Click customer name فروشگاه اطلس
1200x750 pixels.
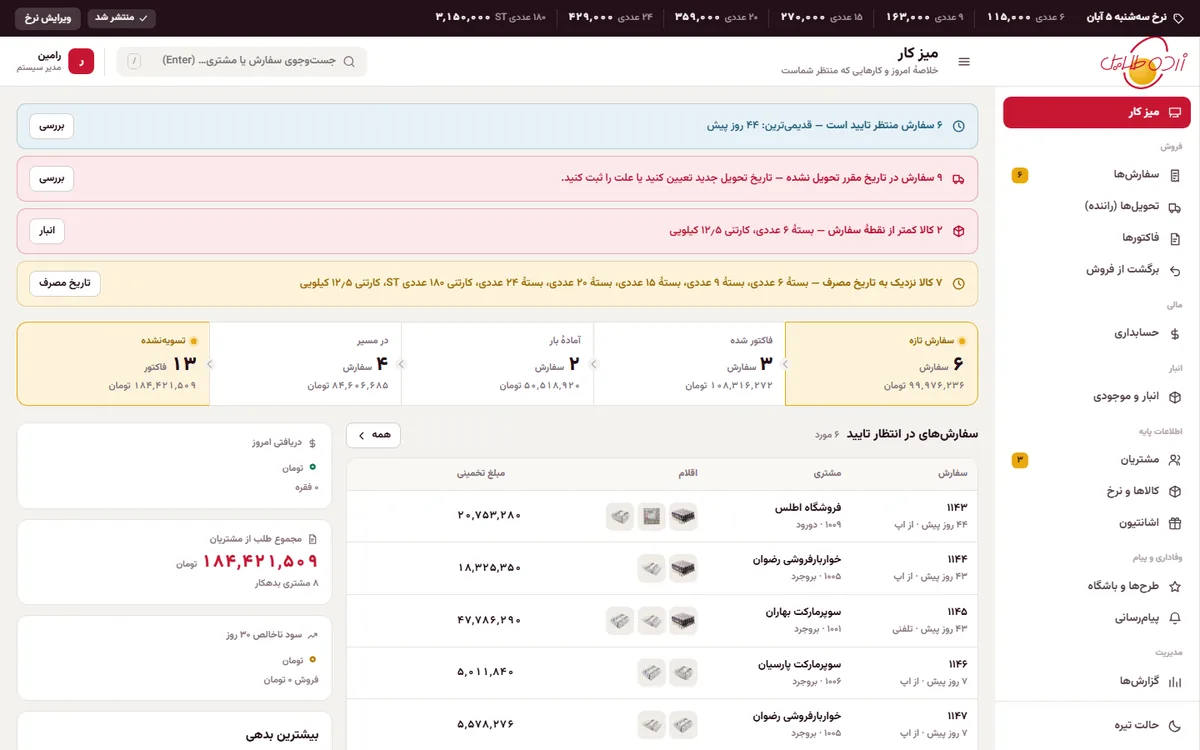coord(808,508)
